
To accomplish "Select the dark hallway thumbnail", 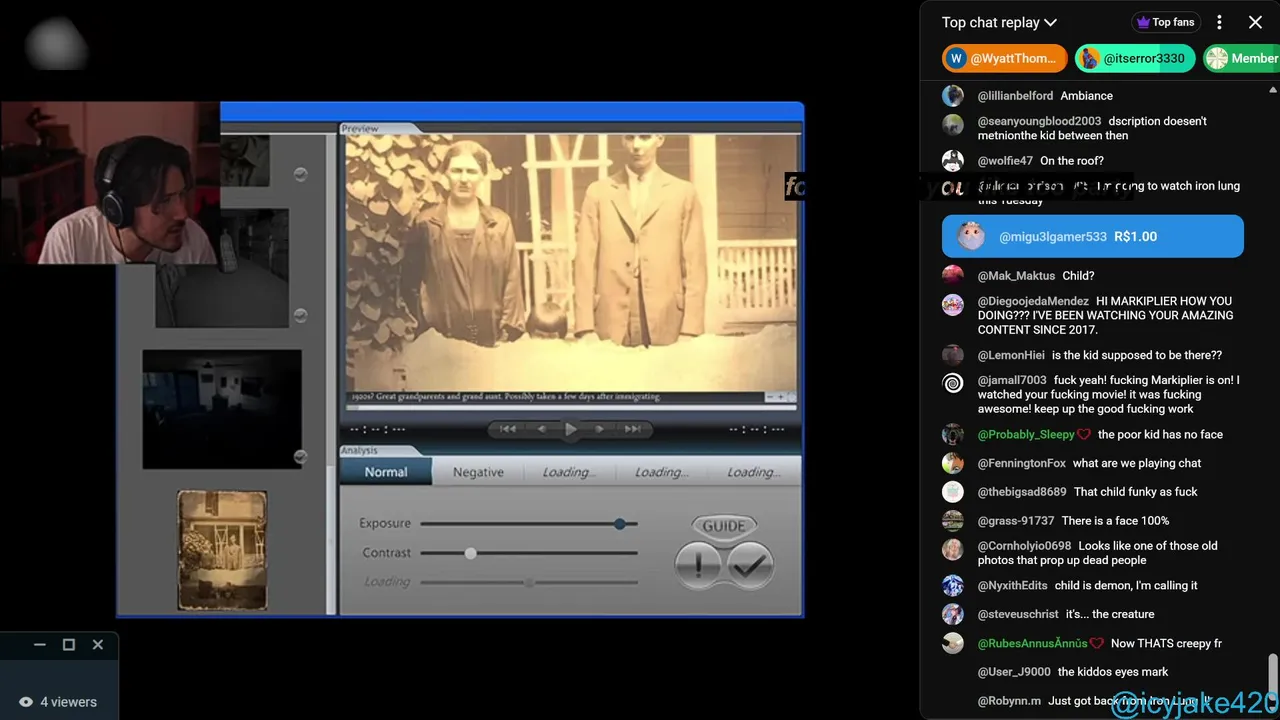I will 222,268.
